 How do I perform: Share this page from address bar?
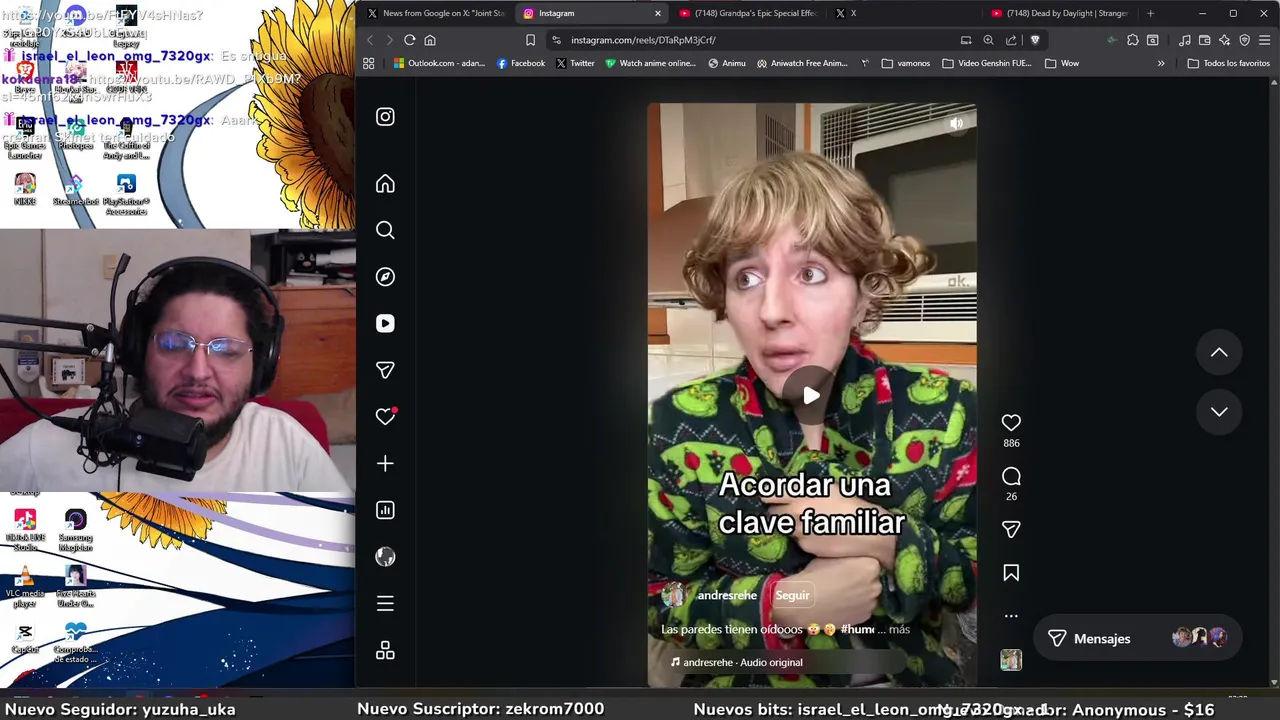tap(1011, 40)
